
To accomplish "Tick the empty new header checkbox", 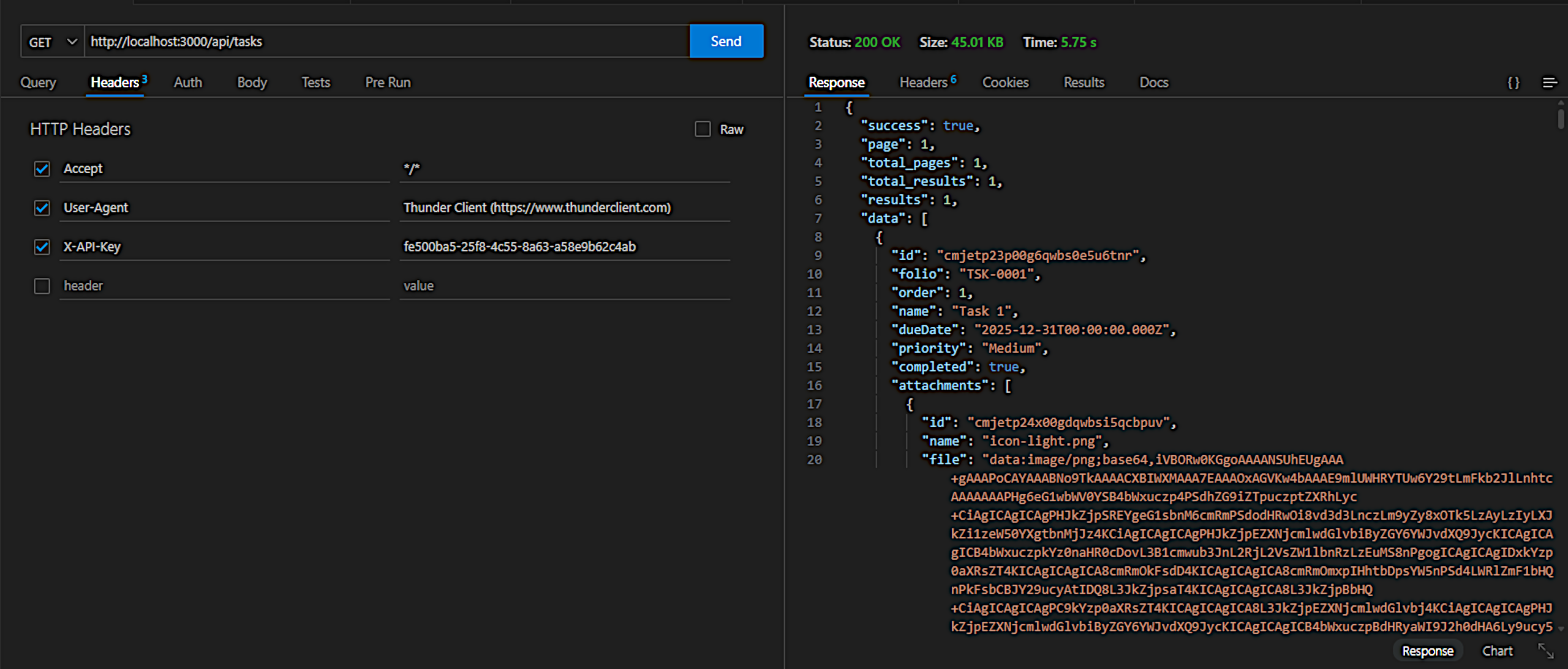I will pos(42,286).
